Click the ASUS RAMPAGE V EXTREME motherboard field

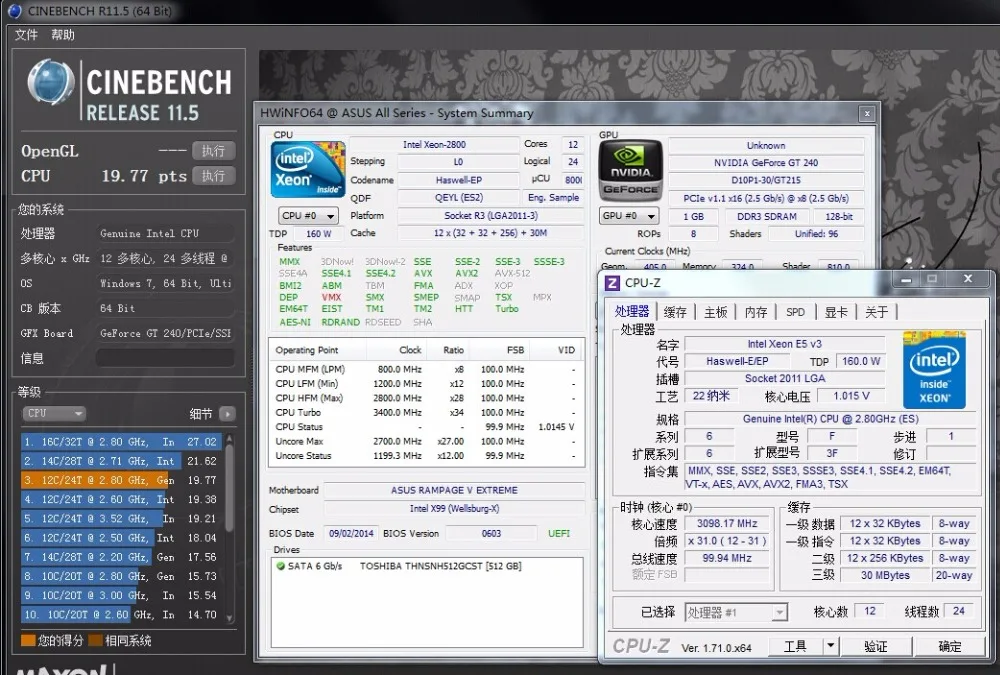click(454, 490)
